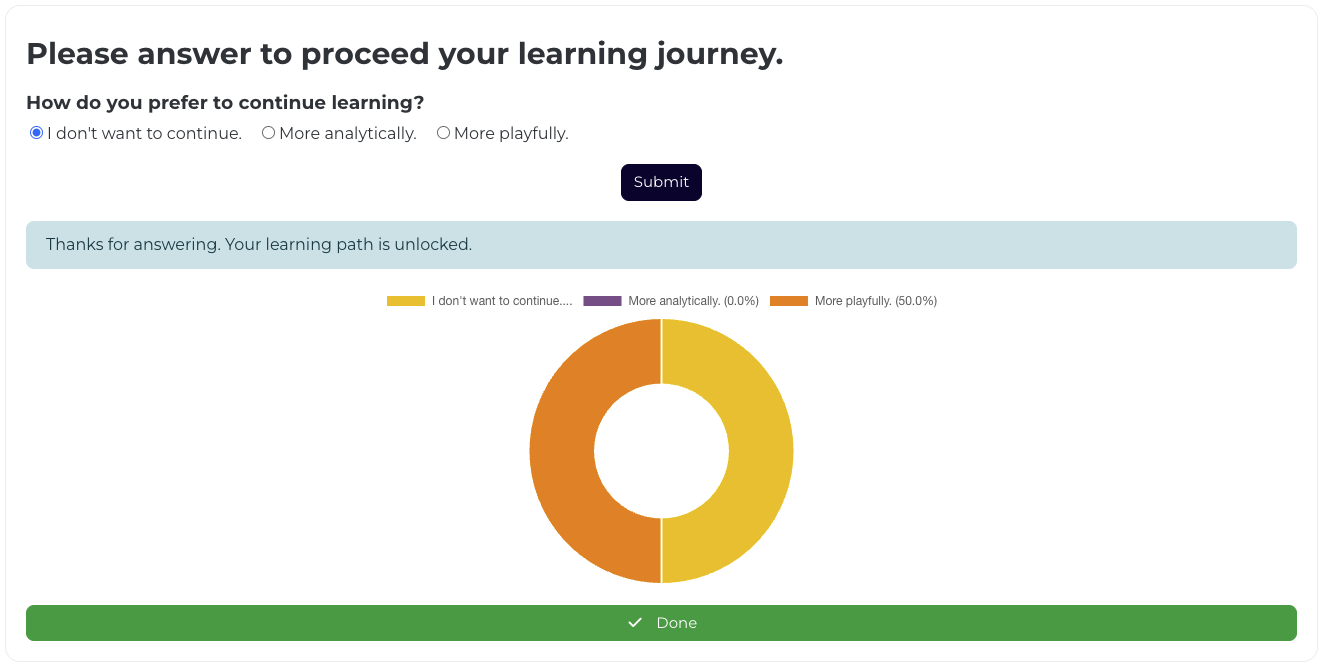Click the "More analytically. (0.0%)" legend label

(x=693, y=301)
